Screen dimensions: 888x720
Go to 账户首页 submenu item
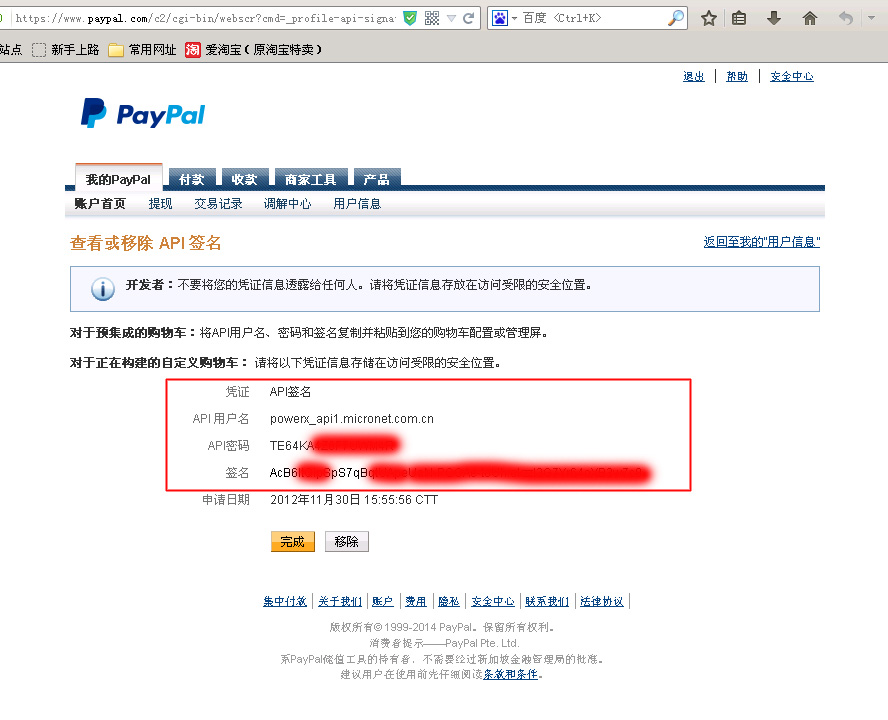pos(100,203)
